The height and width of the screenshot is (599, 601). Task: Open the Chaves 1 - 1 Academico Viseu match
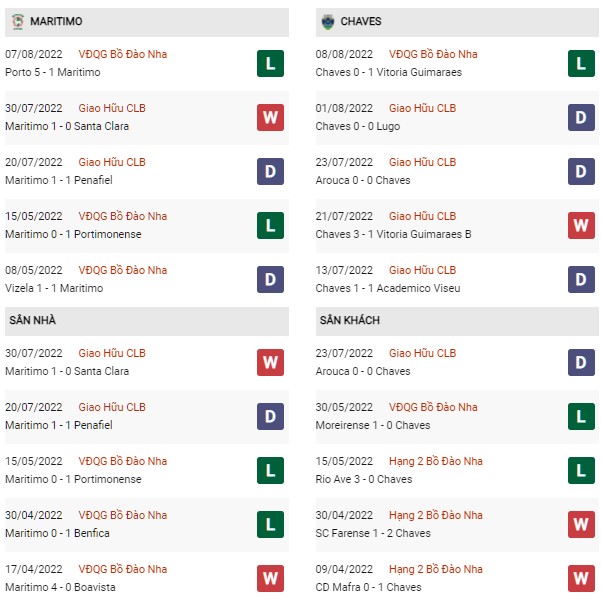(388, 288)
